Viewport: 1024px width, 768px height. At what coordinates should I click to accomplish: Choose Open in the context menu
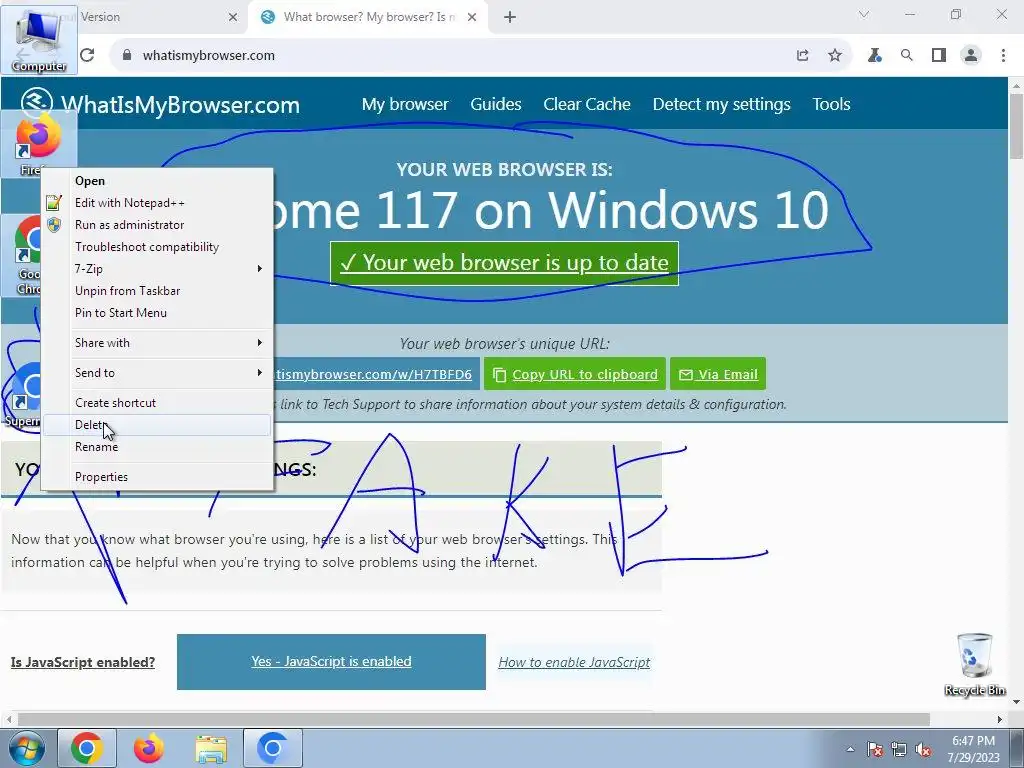click(157, 181)
